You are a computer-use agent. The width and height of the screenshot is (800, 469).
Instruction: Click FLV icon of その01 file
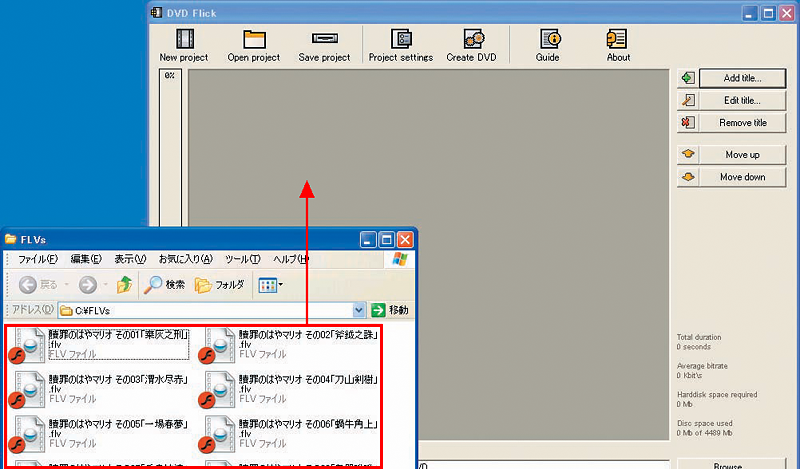pos(27,345)
